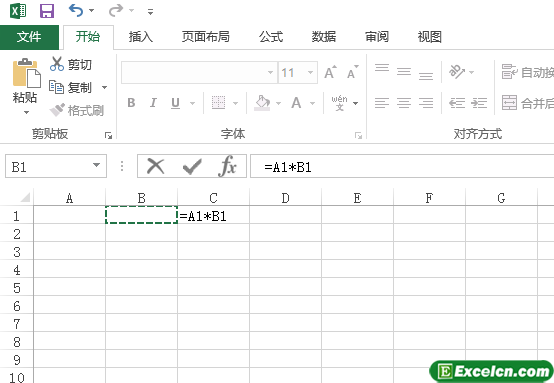Click the Undo arrow icon
Screen dimensions: 554x383
point(76,11)
